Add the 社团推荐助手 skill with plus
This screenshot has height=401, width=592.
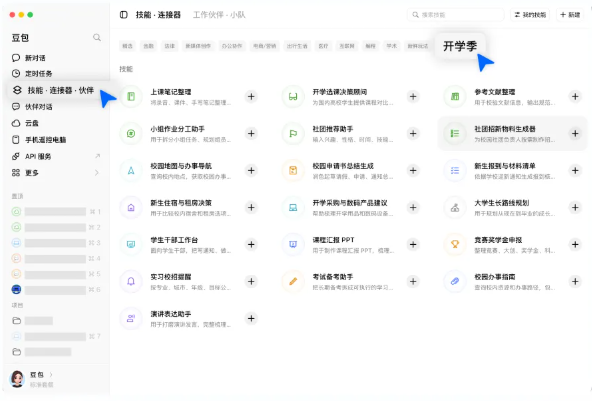413,134
